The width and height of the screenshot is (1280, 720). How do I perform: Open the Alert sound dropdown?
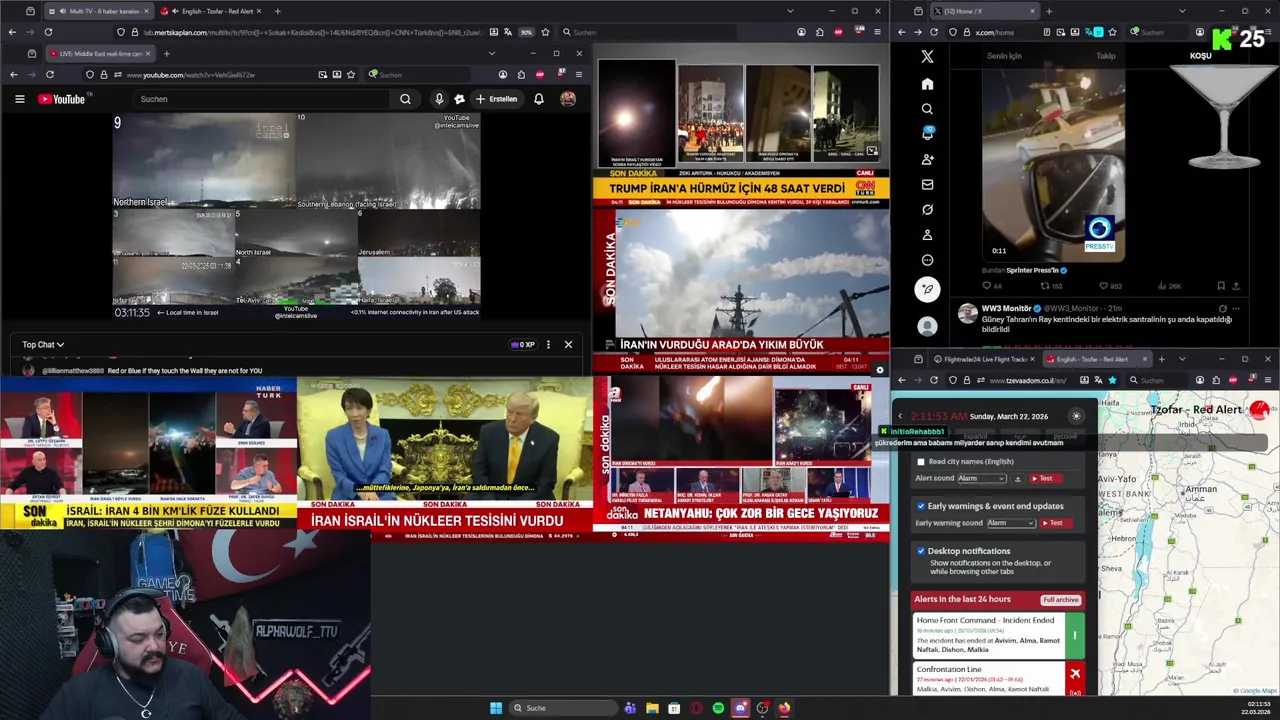982,479
